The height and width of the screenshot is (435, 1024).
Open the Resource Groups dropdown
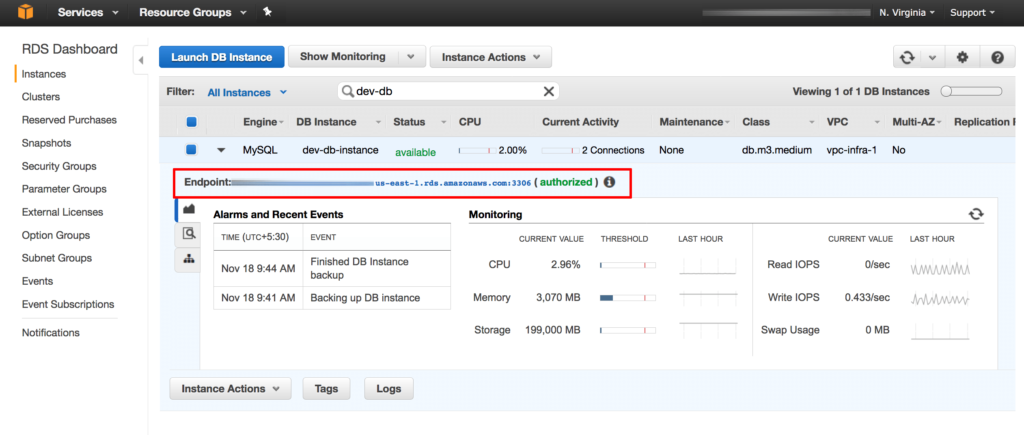(193, 12)
